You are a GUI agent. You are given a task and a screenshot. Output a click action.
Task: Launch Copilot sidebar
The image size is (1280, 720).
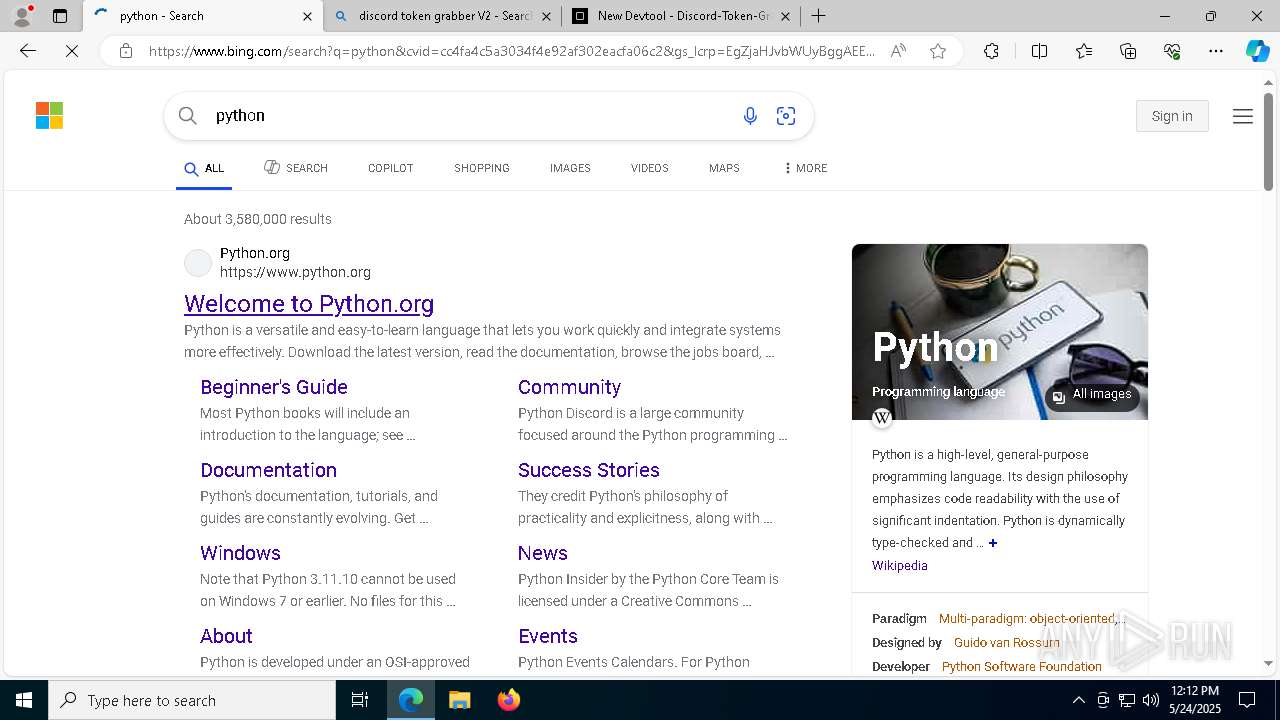(1257, 51)
